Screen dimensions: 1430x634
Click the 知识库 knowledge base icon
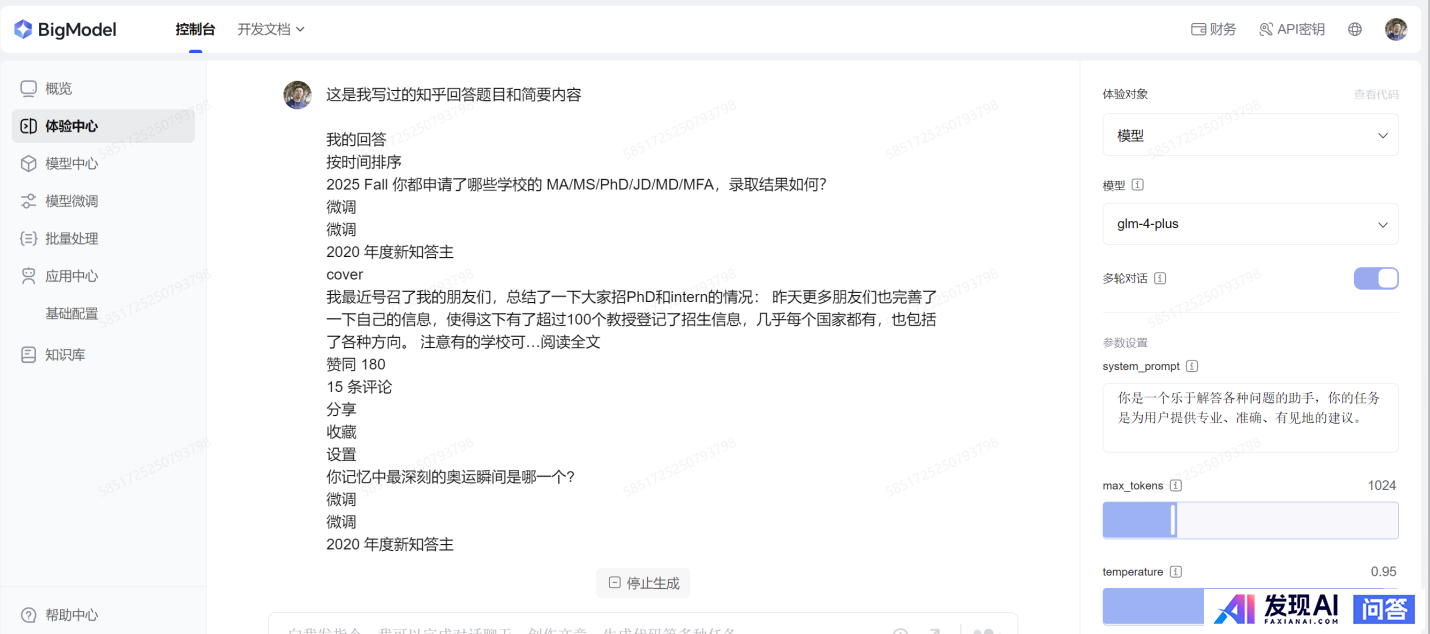point(29,355)
